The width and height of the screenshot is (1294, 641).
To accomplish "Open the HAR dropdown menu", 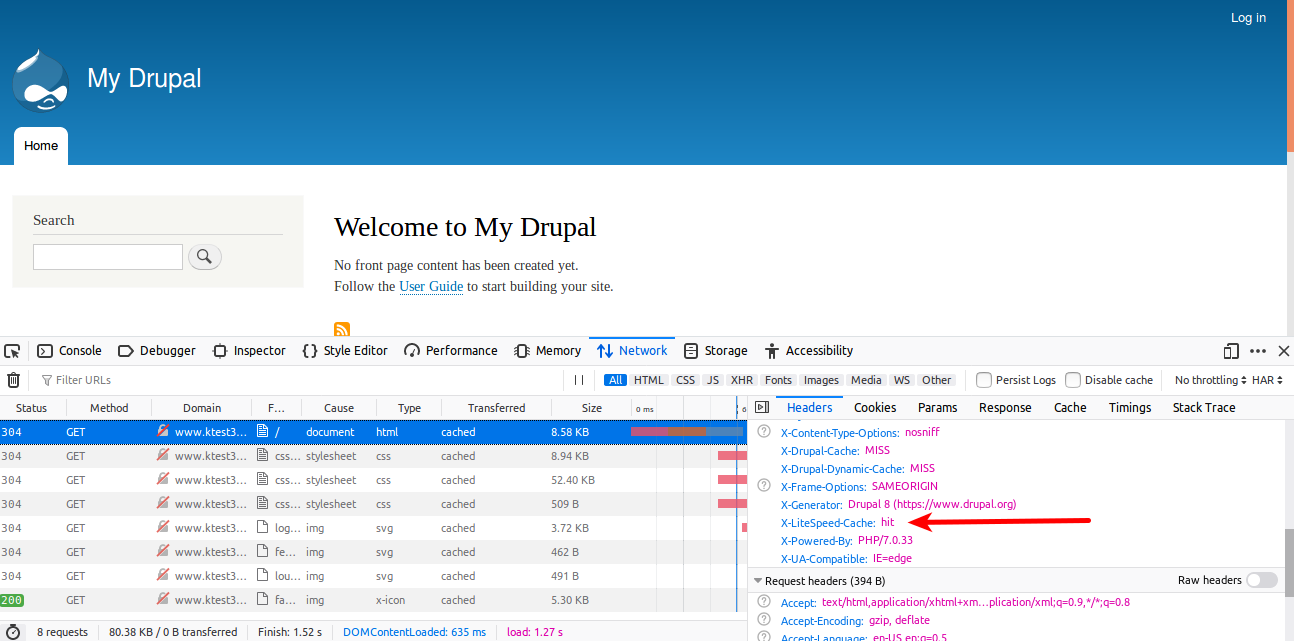I will tap(1268, 380).
